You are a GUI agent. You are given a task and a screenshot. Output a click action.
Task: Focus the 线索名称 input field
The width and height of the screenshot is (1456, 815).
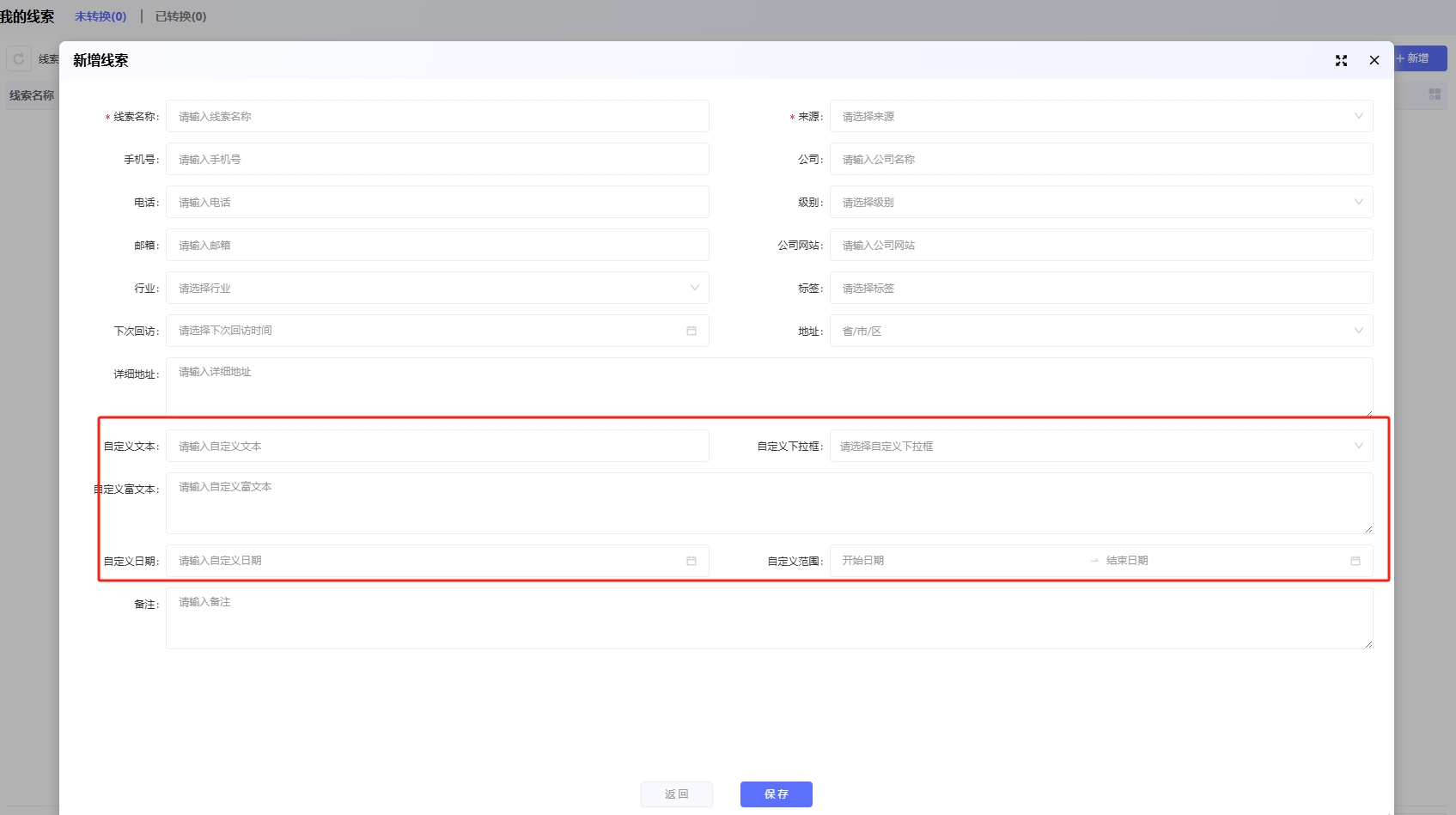pyautogui.click(x=437, y=117)
